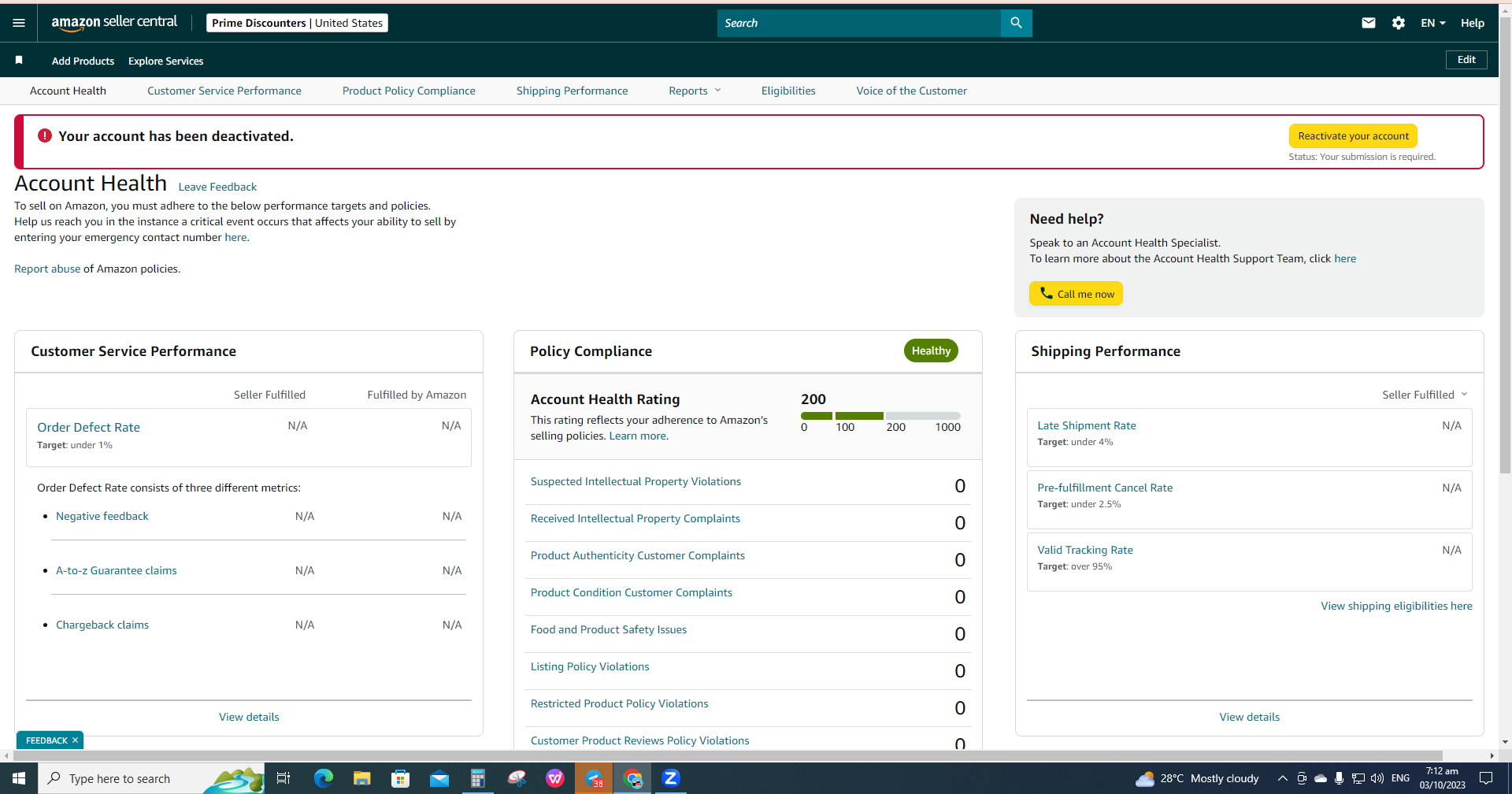Open A-to-z Guarantee claims link
The image size is (1512, 794).
pos(117,570)
